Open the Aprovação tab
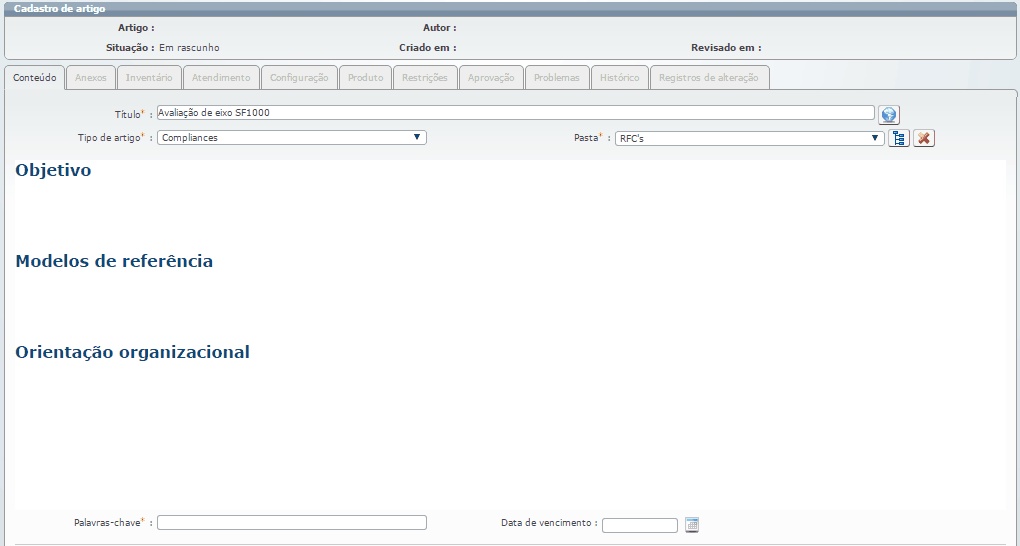This screenshot has width=1020, height=546. click(x=491, y=78)
